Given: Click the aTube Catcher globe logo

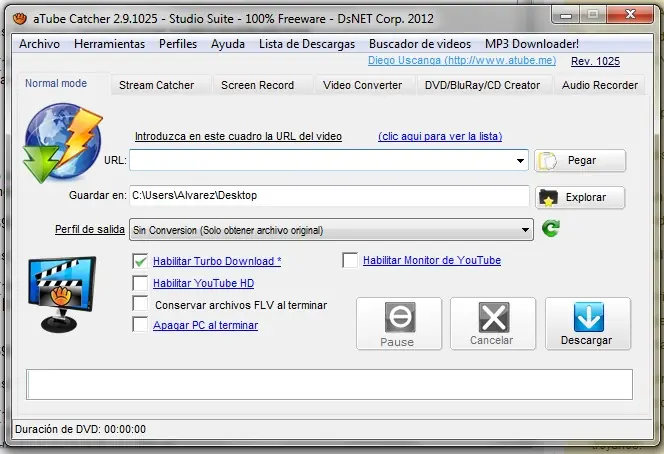Looking at the screenshot, I should coord(63,143).
